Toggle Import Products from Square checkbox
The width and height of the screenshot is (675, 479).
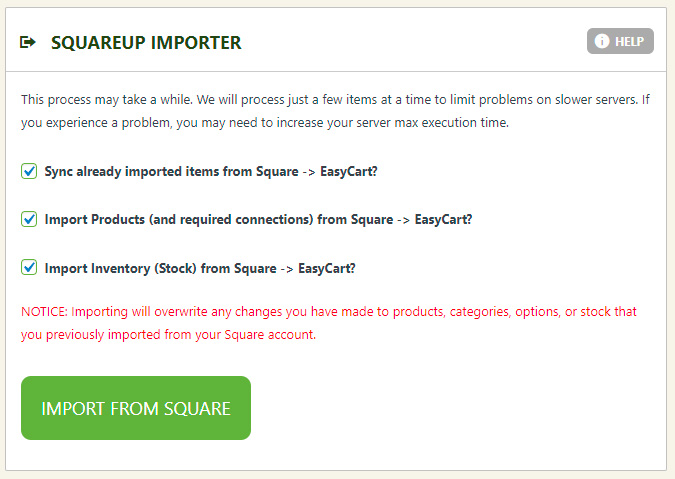point(29,219)
